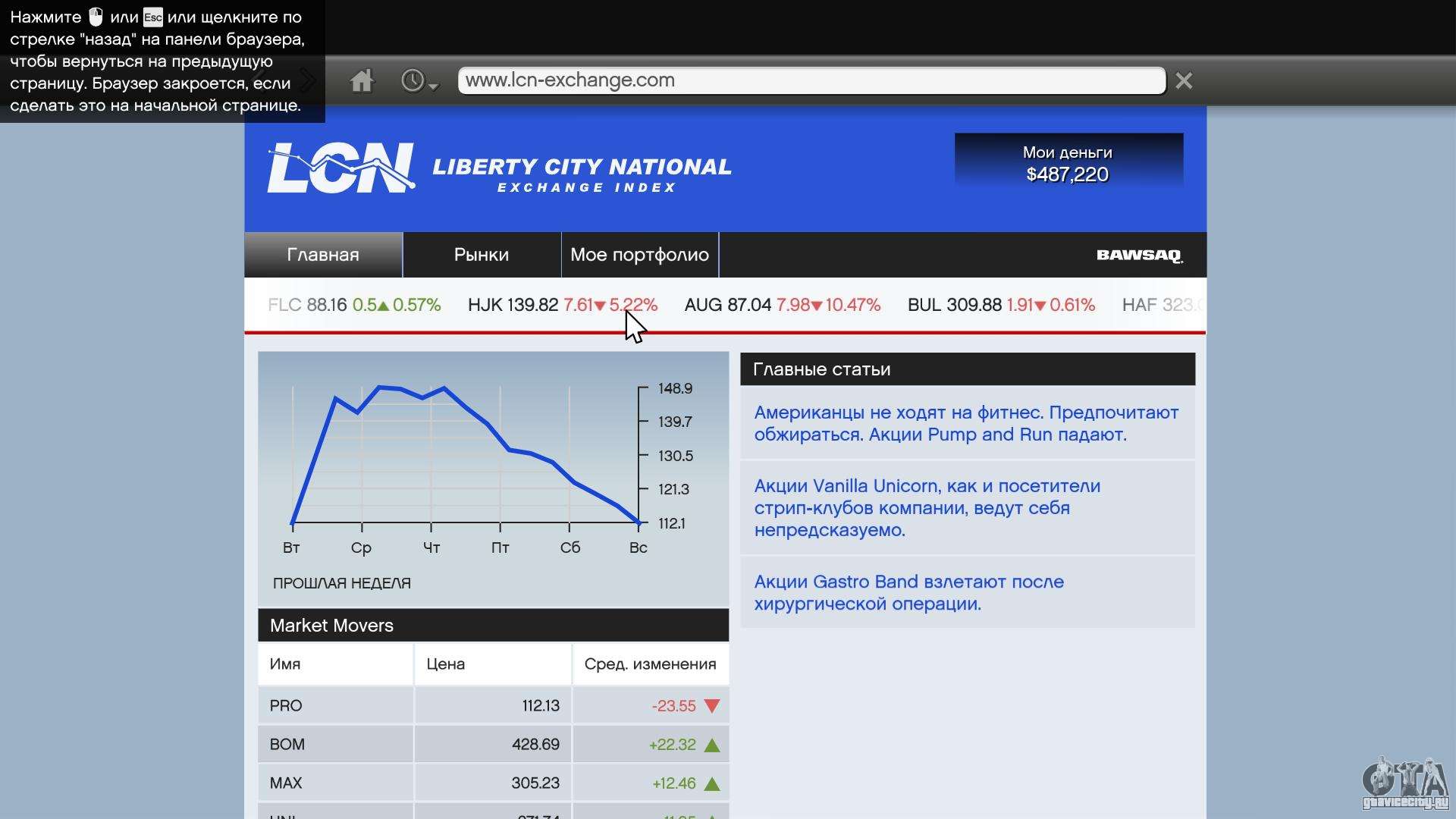The height and width of the screenshot is (819, 1456).
Task: Expand the history dropdown arrow beside the clock
Action: coord(434,86)
